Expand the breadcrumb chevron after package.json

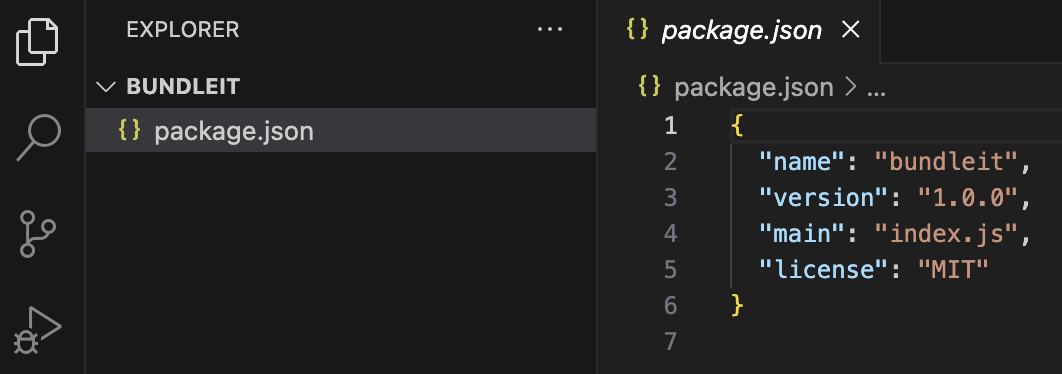pyautogui.click(x=851, y=87)
